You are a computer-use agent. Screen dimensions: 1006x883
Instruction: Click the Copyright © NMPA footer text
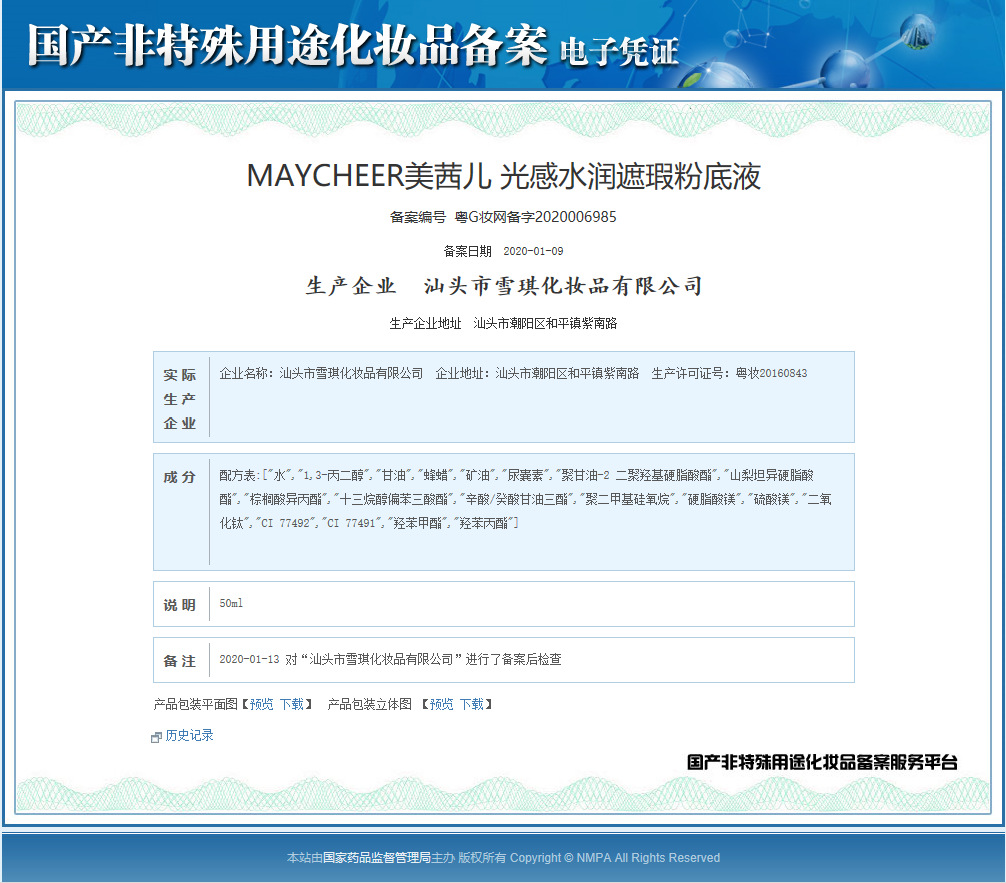[x=615, y=858]
